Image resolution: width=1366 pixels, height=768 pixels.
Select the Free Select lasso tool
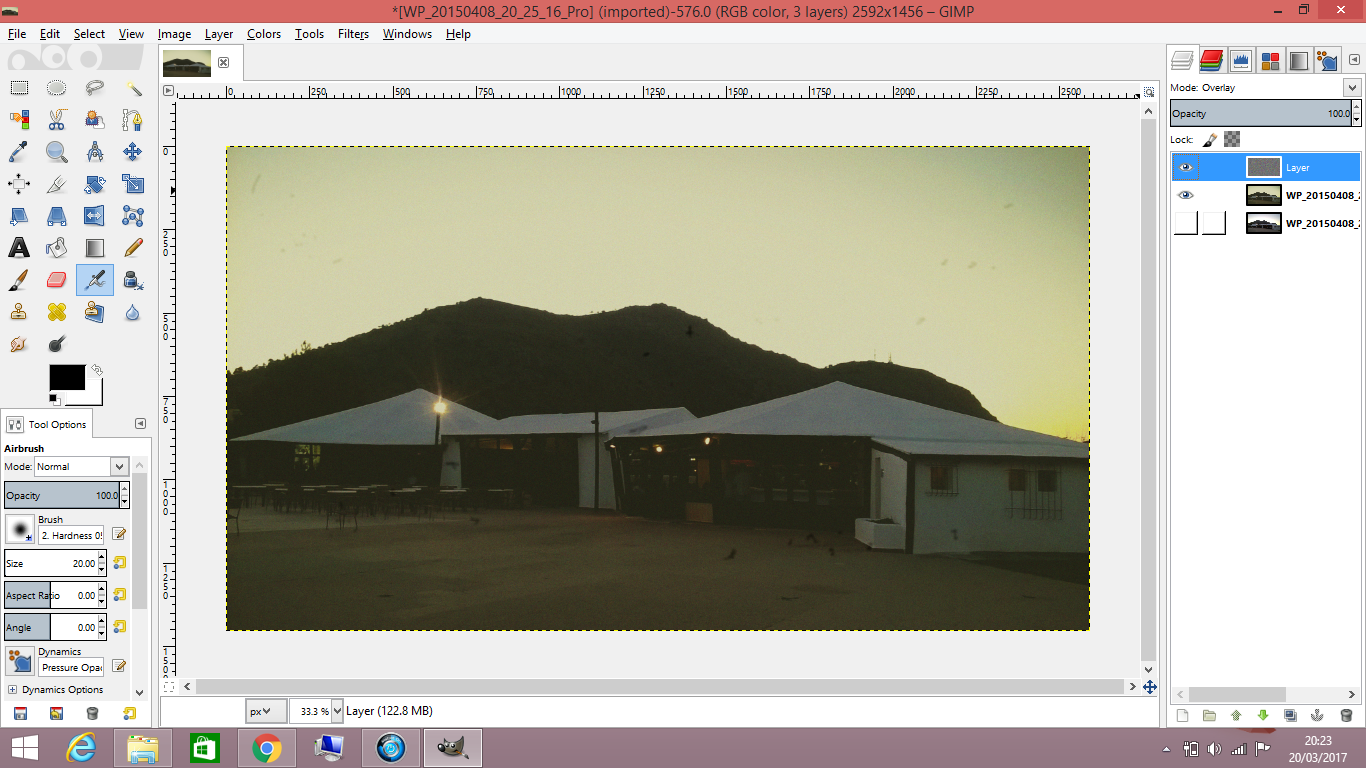click(95, 88)
